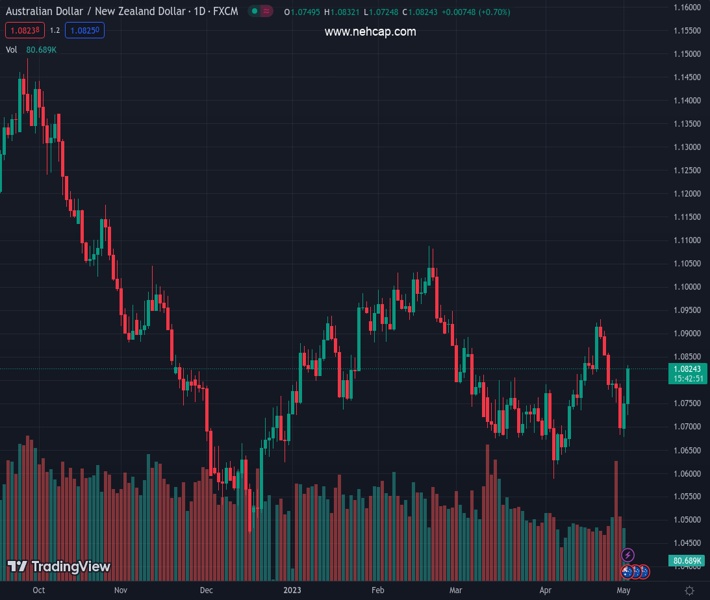Click the close value 1.08243 in header
Screen dimensions: 710x600
(423, 12)
